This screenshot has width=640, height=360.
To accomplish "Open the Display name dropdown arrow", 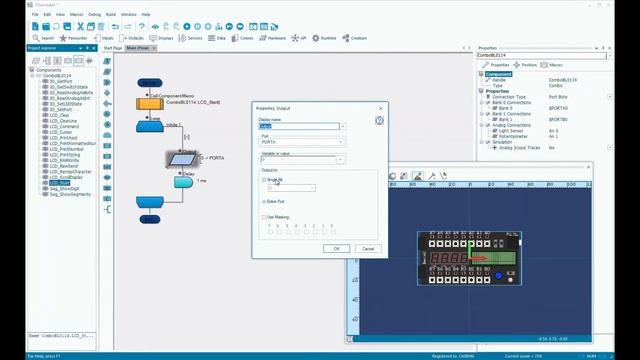I will coord(343,126).
